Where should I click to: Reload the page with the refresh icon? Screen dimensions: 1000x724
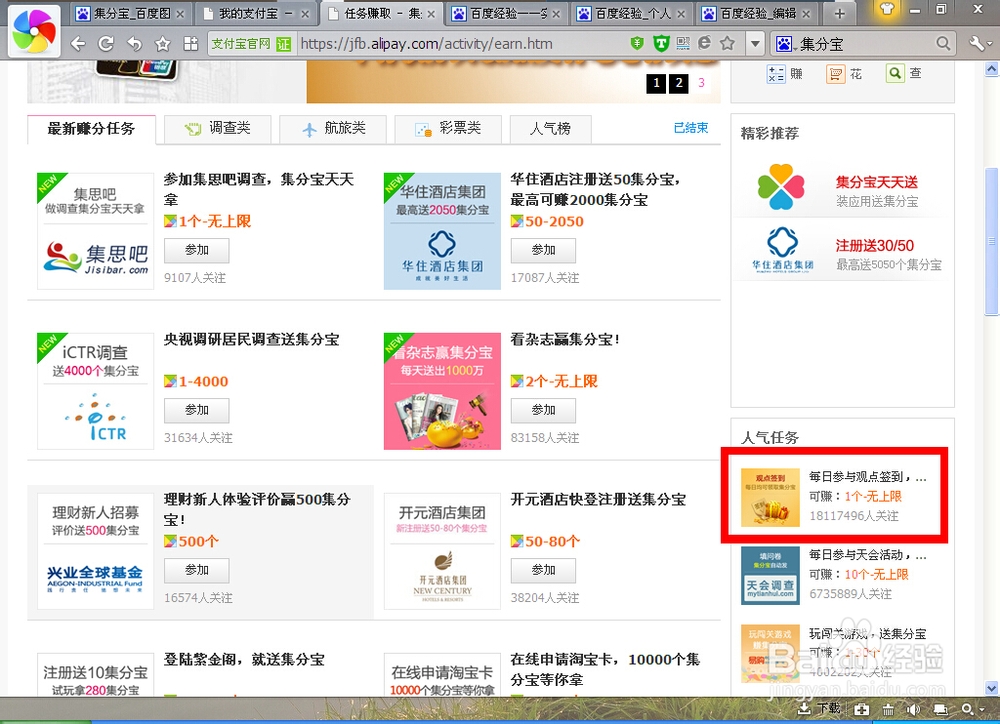[106, 43]
